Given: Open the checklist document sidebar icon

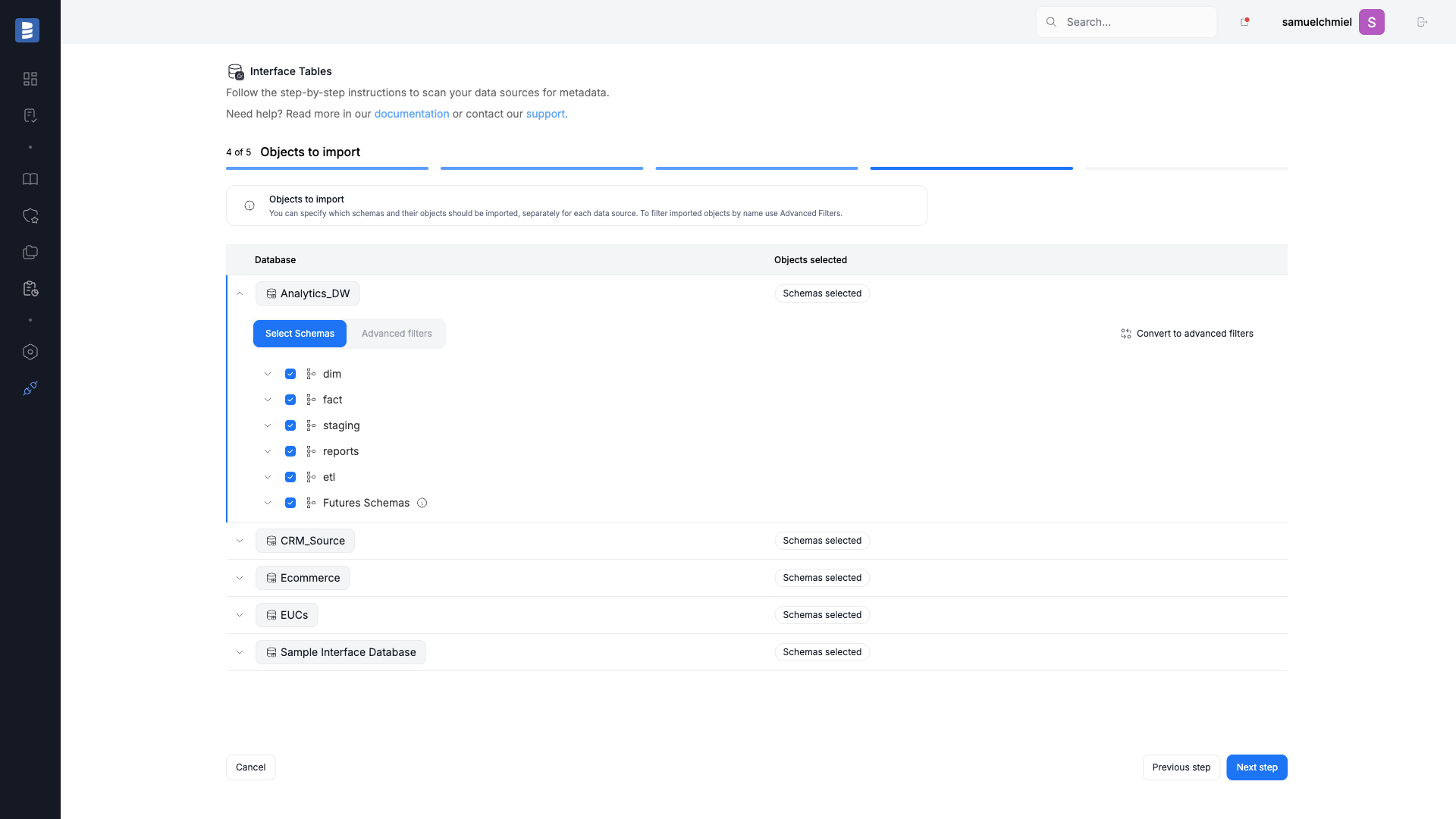Looking at the screenshot, I should [30, 115].
